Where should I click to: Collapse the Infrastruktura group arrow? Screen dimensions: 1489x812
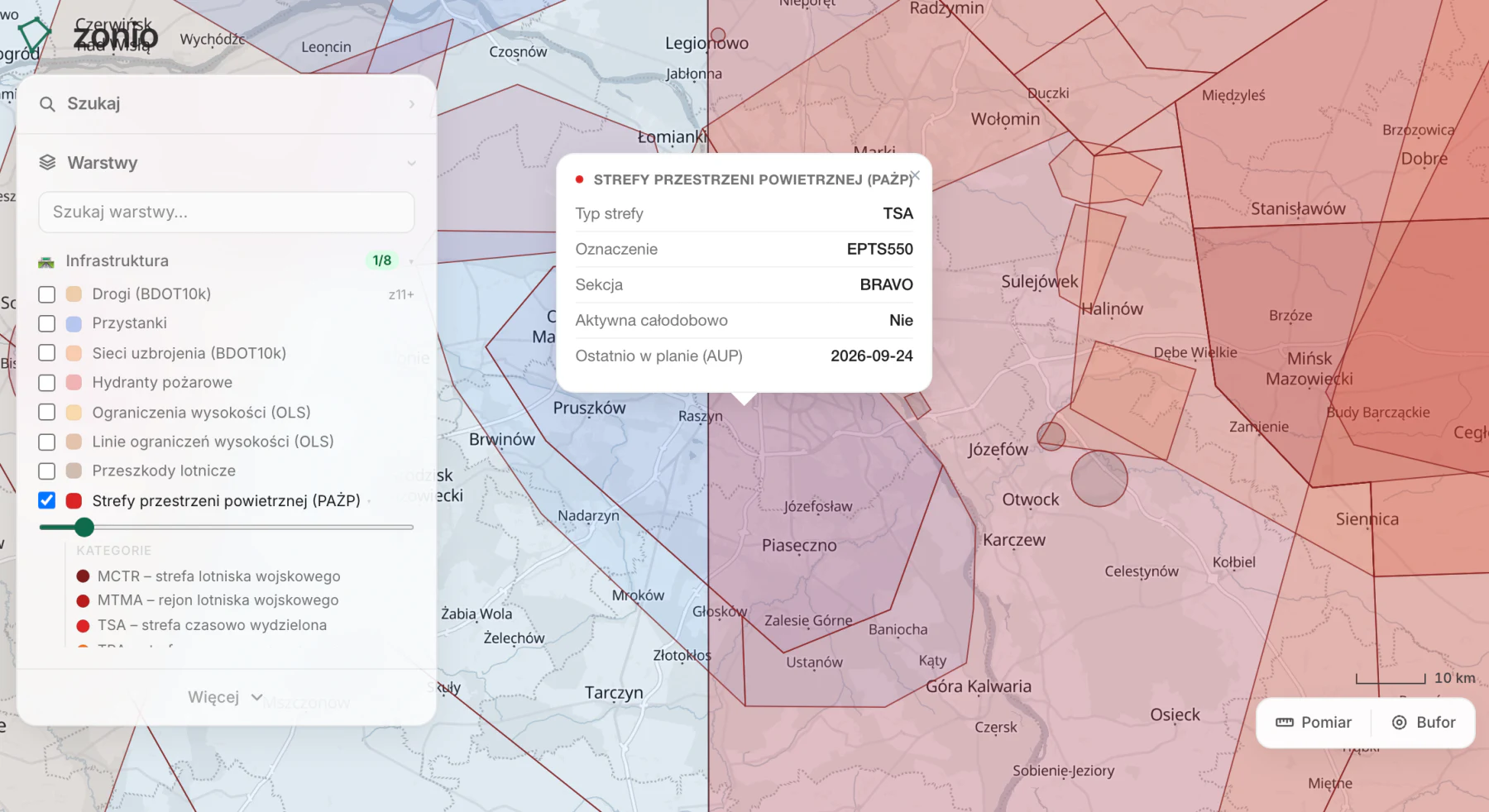(411, 262)
